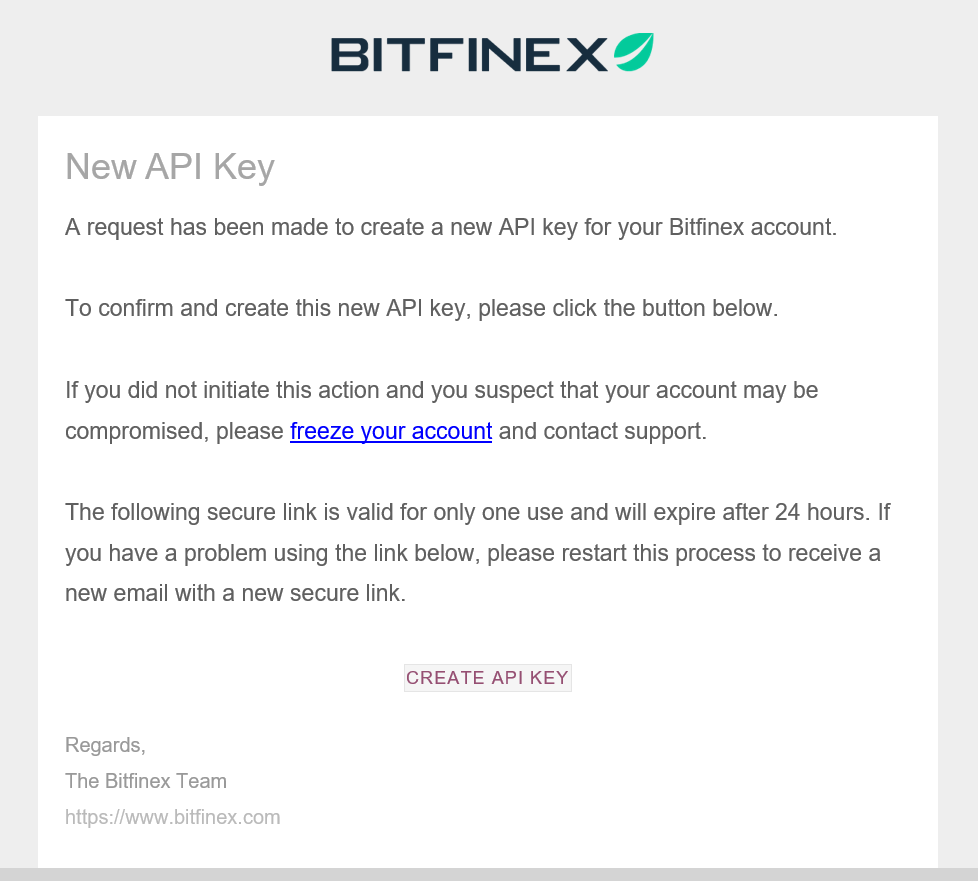Click the line starting you have a problem
978x881 pixels.
tap(473, 553)
